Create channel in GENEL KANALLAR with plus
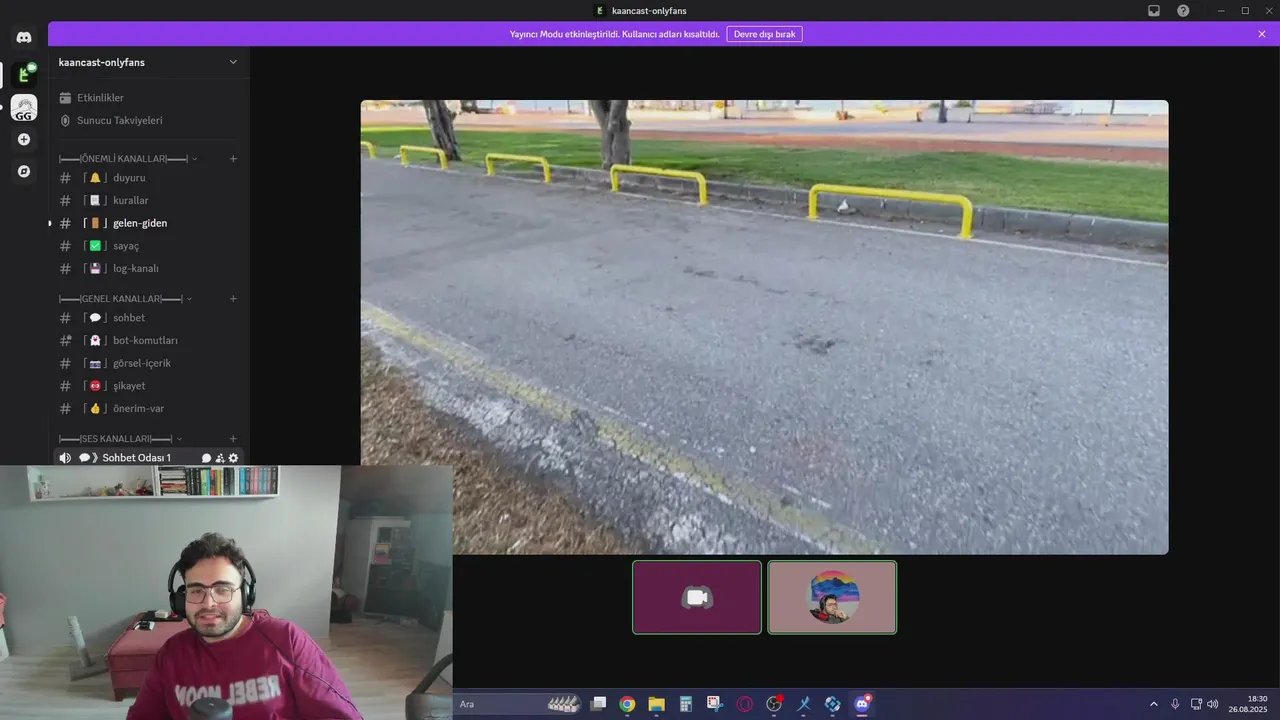This screenshot has width=1280, height=720. (x=233, y=299)
